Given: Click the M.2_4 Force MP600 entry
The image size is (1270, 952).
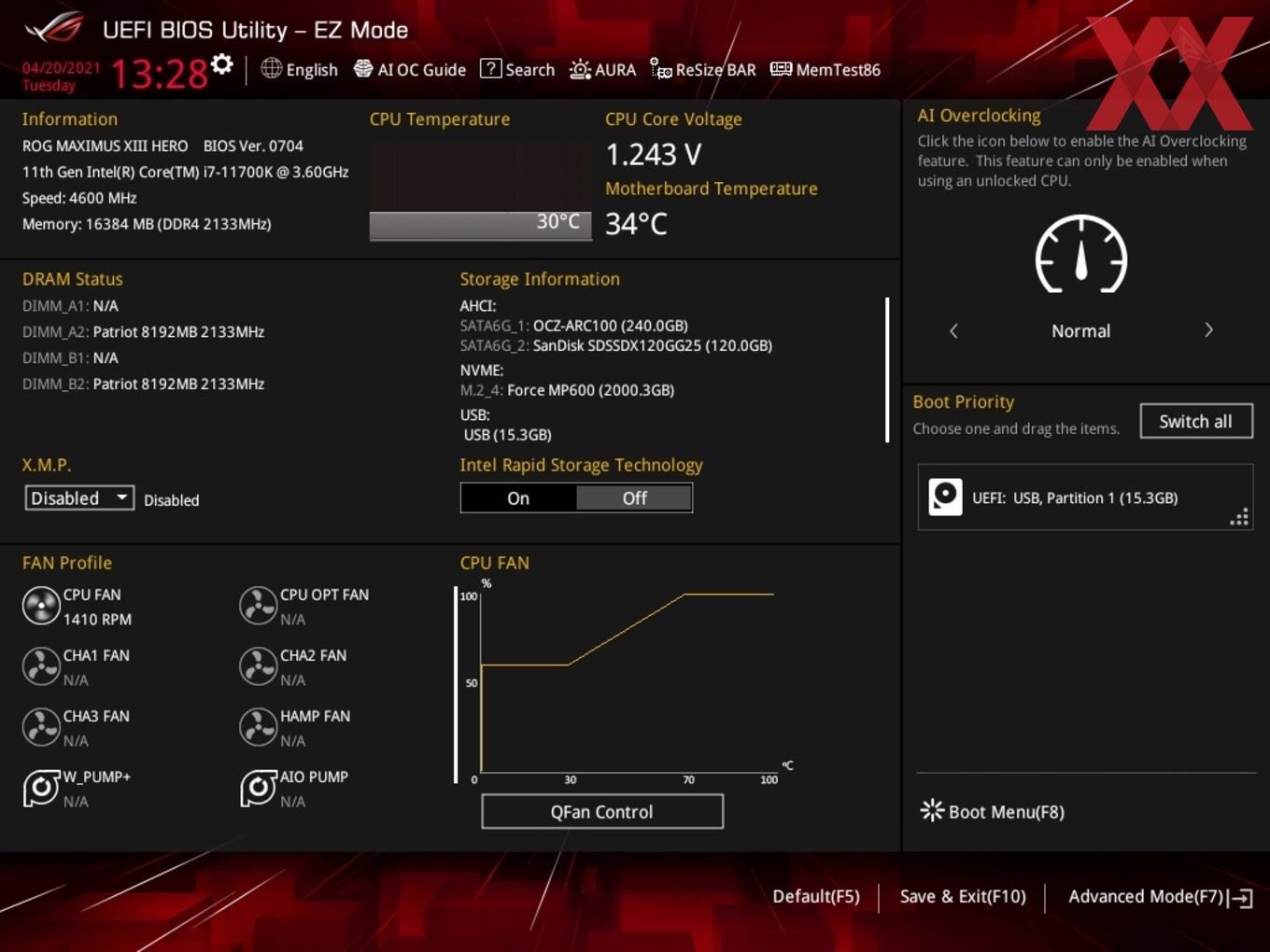Looking at the screenshot, I should pos(567,390).
